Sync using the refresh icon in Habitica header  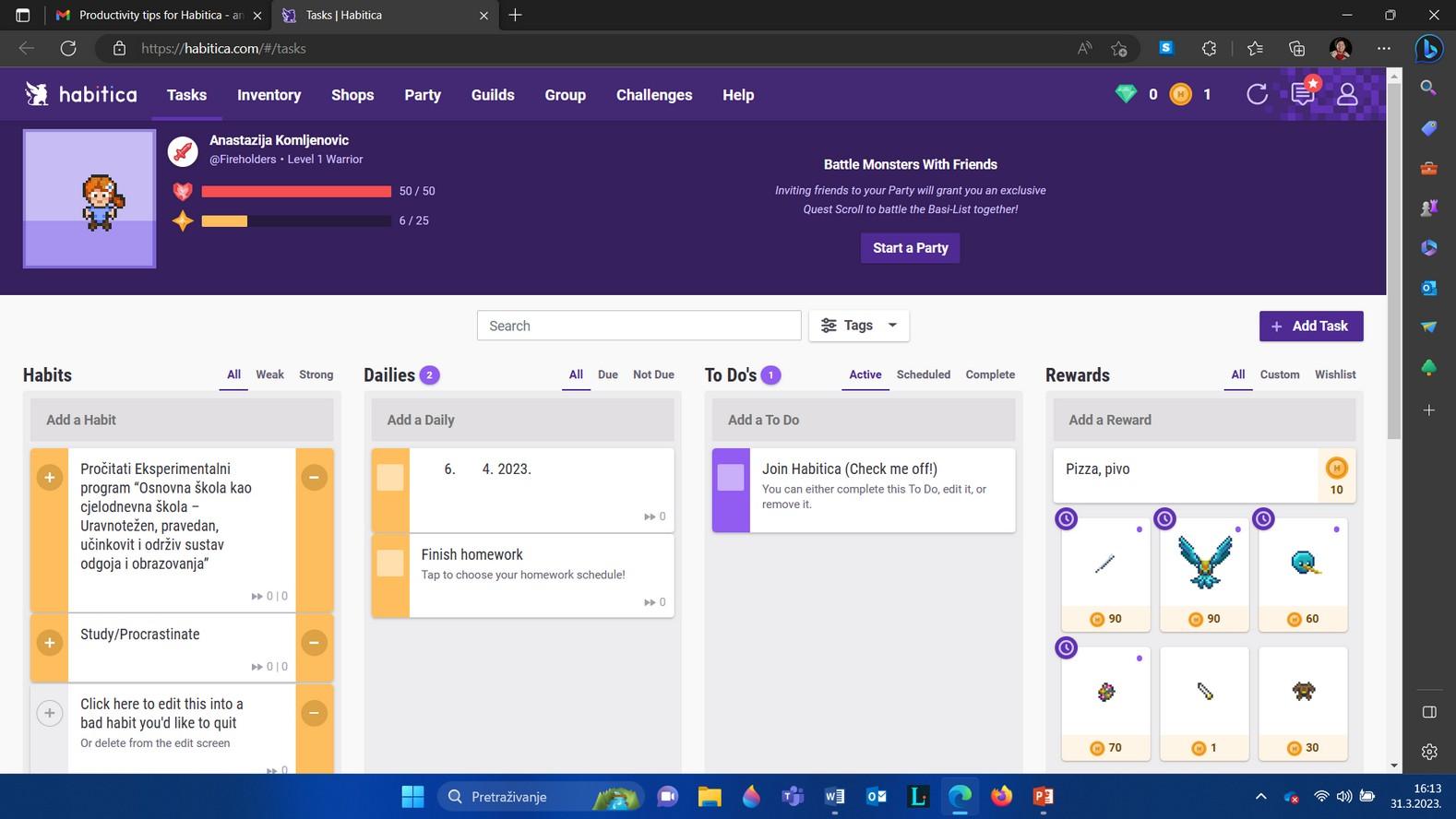[1257, 94]
